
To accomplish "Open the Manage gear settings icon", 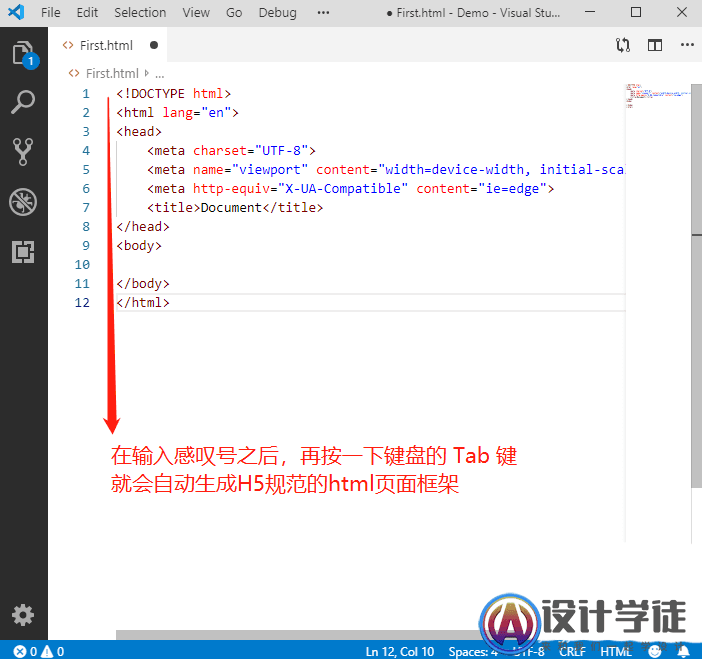I will (23, 615).
